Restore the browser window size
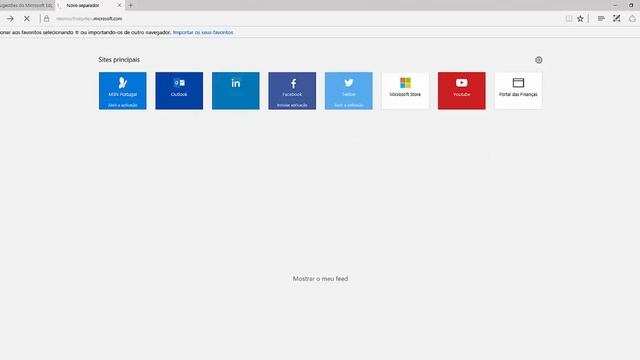The image size is (640, 360). [x=631, y=5]
